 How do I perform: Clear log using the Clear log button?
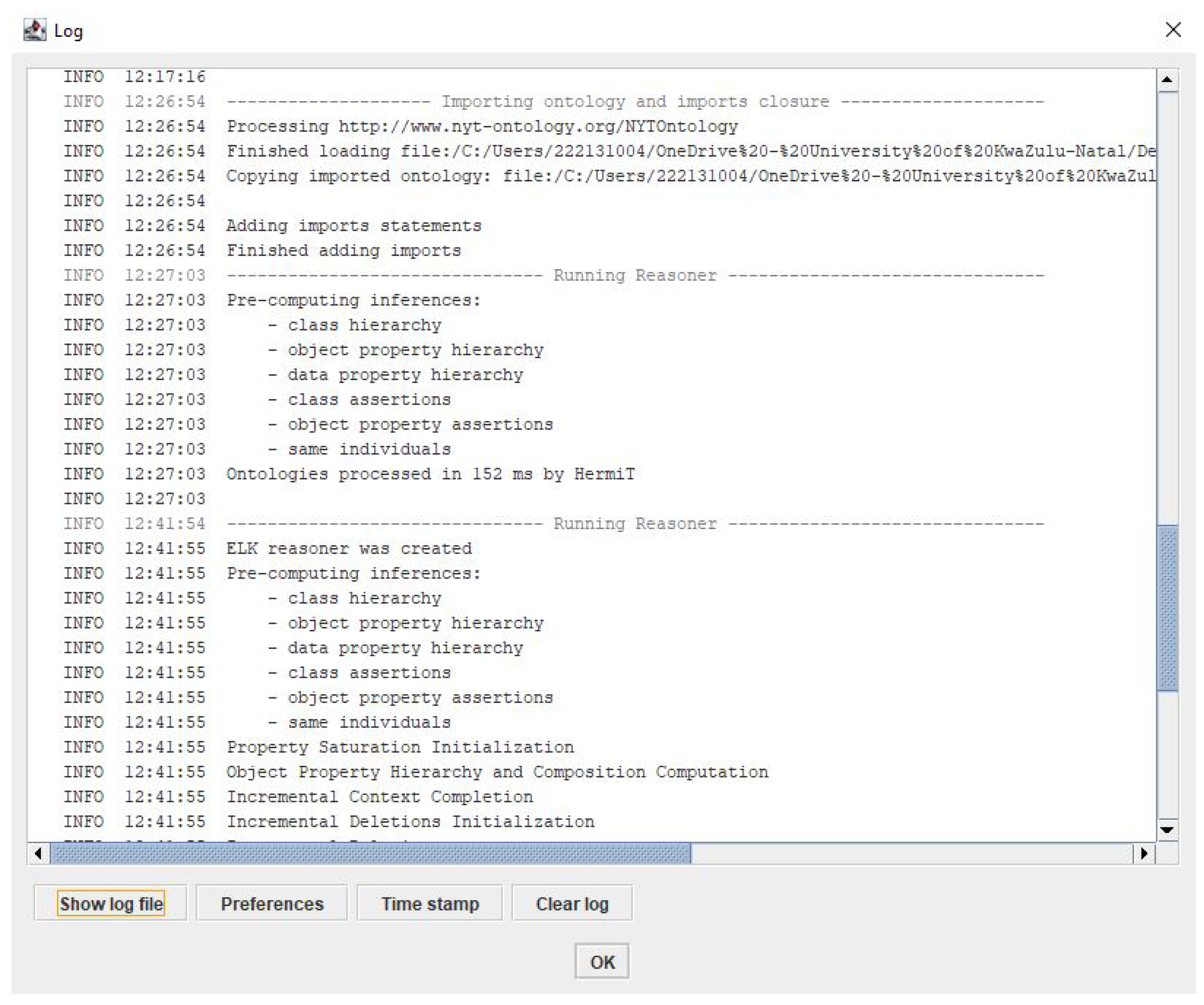[572, 903]
